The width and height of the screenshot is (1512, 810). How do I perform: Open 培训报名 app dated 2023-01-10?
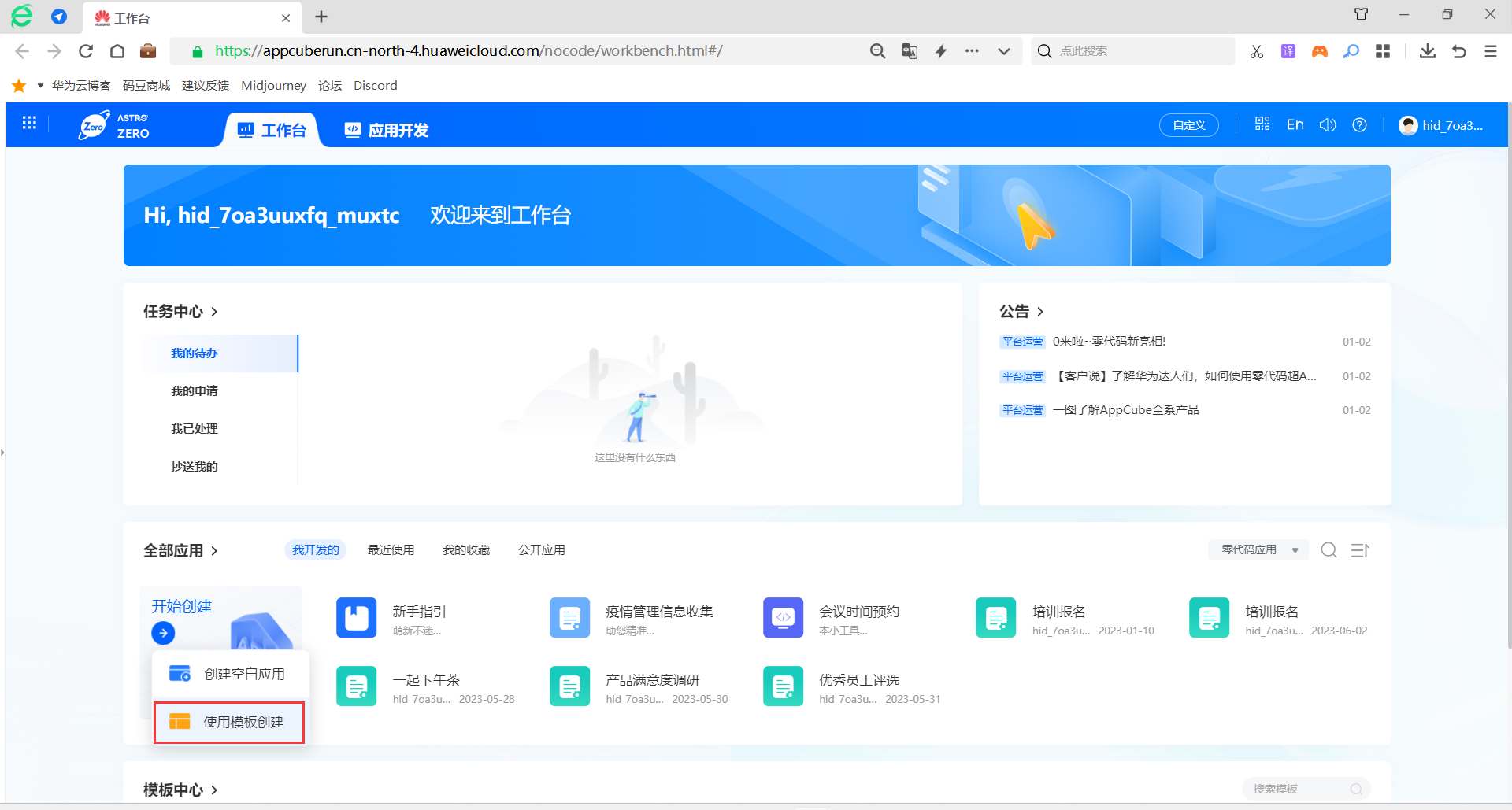[996, 618]
